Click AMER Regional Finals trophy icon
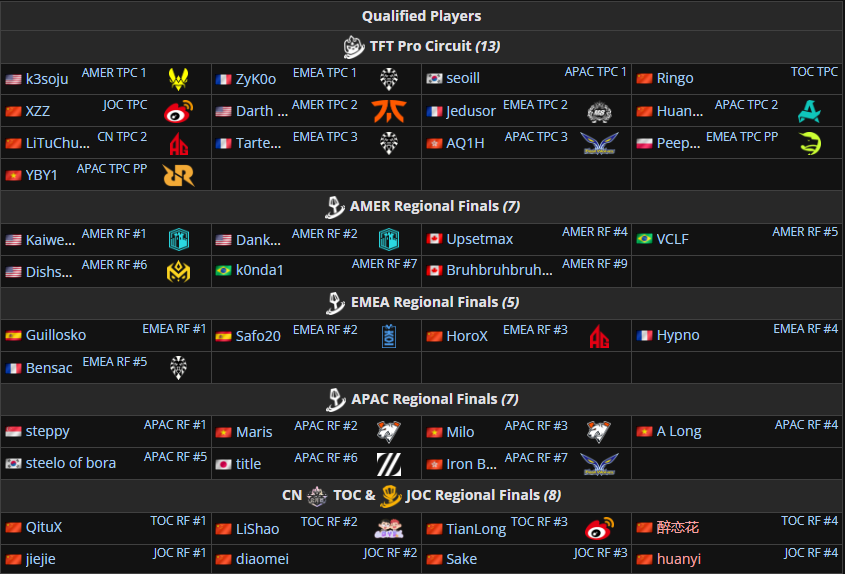 click(x=335, y=207)
